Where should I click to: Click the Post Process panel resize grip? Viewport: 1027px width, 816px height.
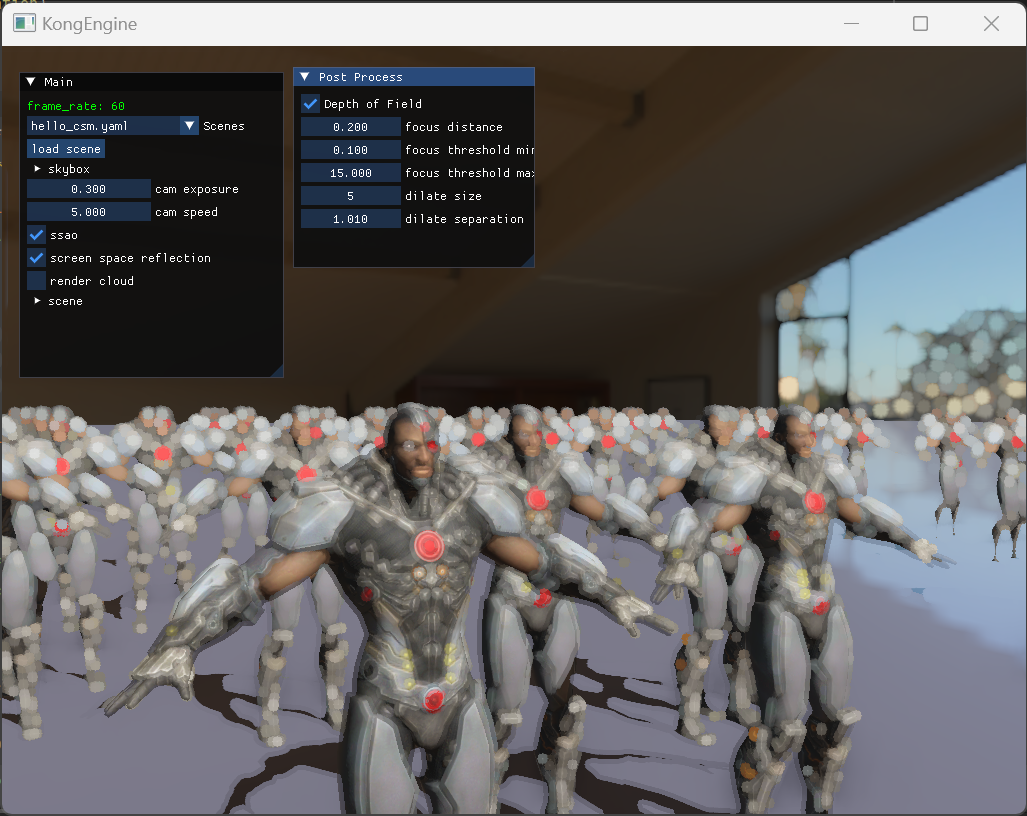pos(529,261)
